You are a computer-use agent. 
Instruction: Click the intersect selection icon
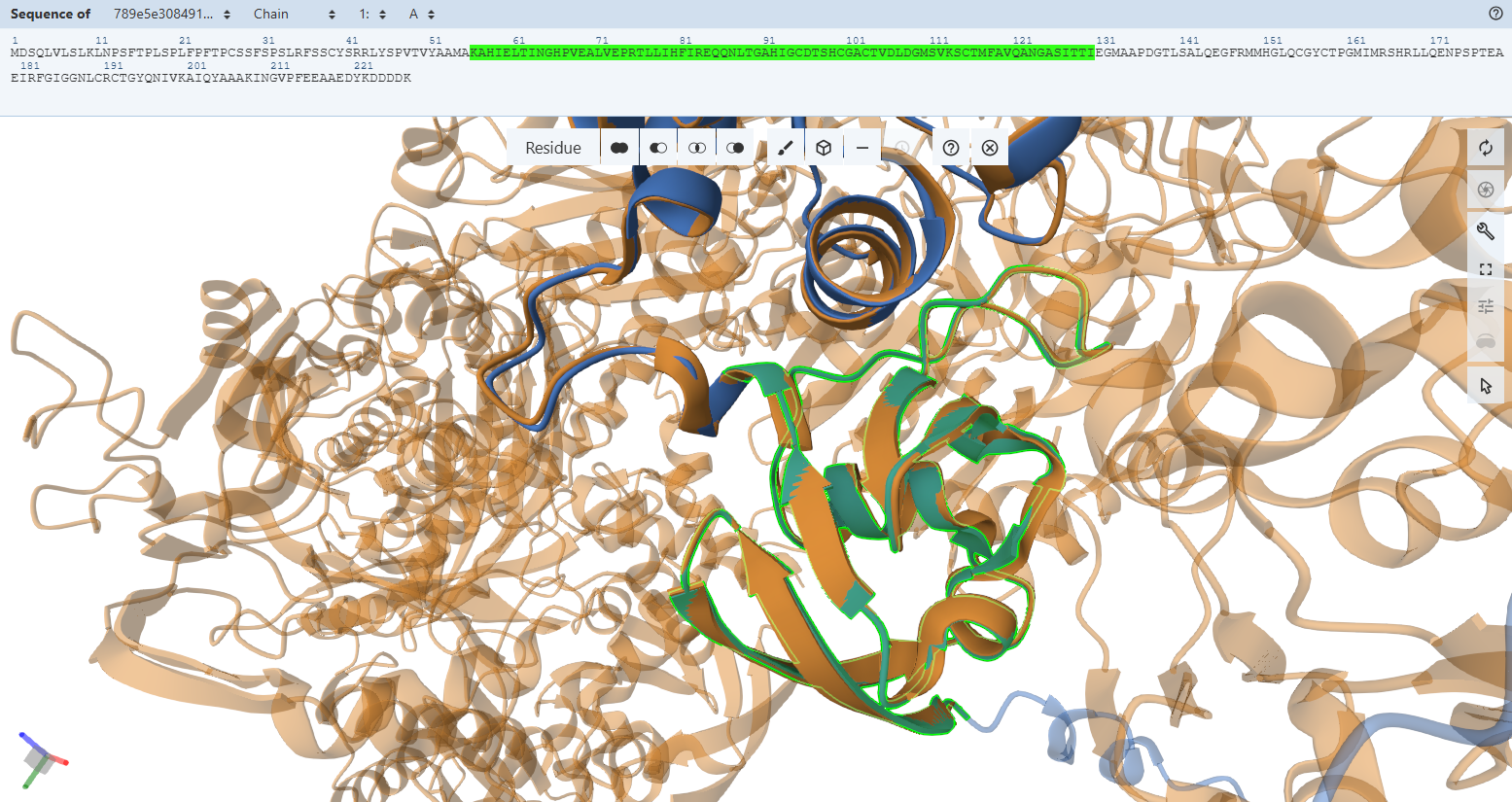coord(697,148)
